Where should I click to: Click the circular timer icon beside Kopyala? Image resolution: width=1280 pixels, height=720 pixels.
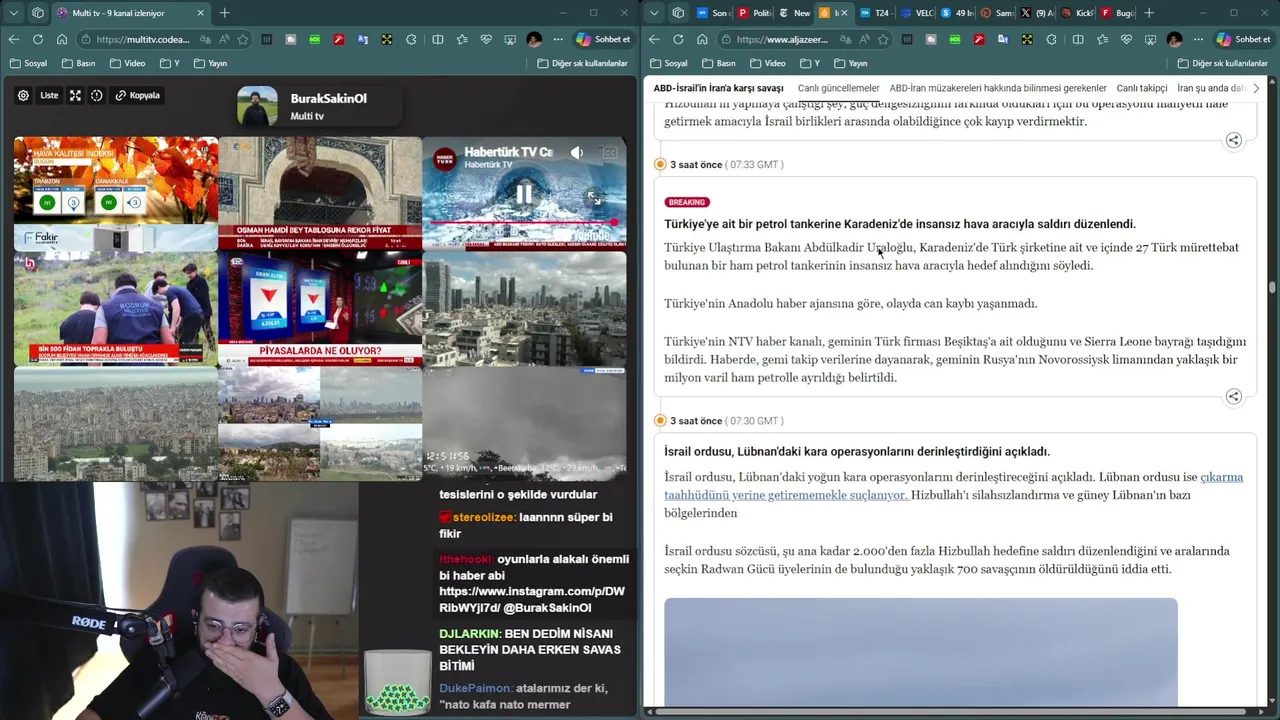[x=97, y=96]
